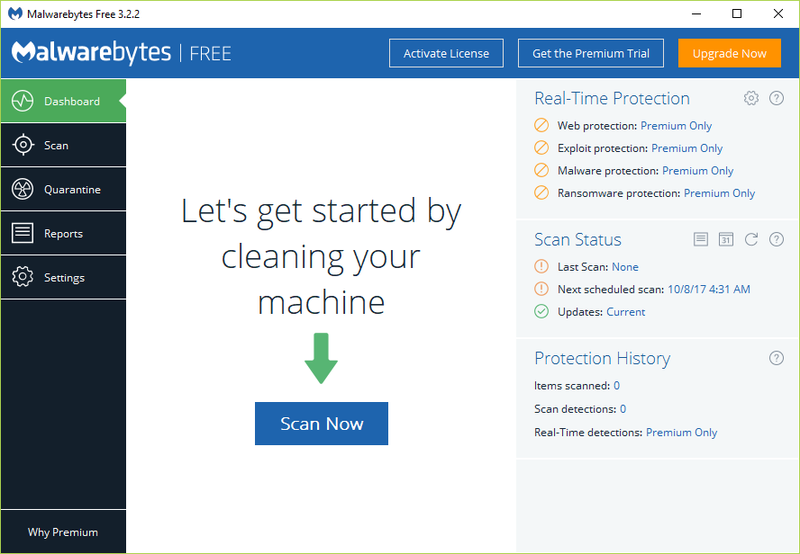This screenshot has height=554, width=800.
Task: Click Premium Only link for Exploit protection
Action: point(687,148)
